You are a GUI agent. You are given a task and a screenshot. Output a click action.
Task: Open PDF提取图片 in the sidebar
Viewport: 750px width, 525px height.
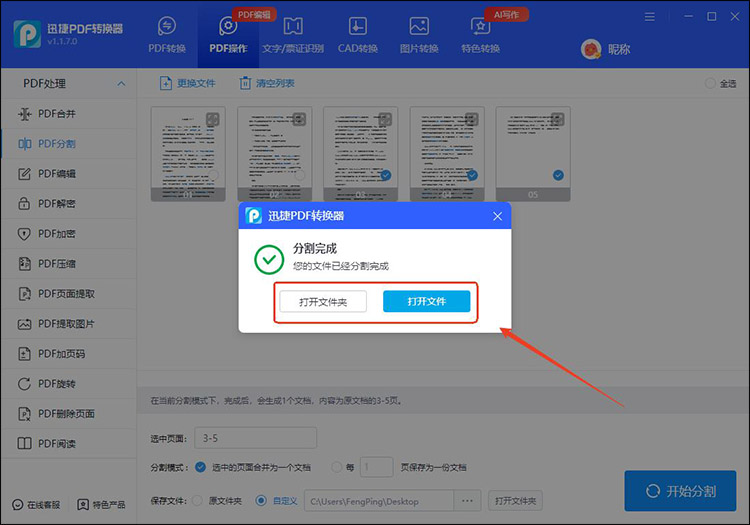point(68,324)
